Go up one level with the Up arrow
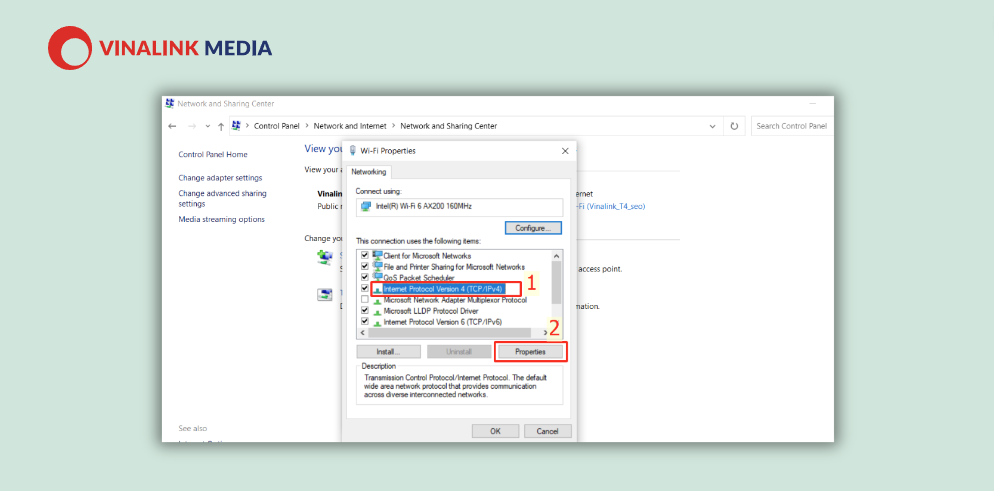The height and width of the screenshot is (491, 994). (221, 126)
